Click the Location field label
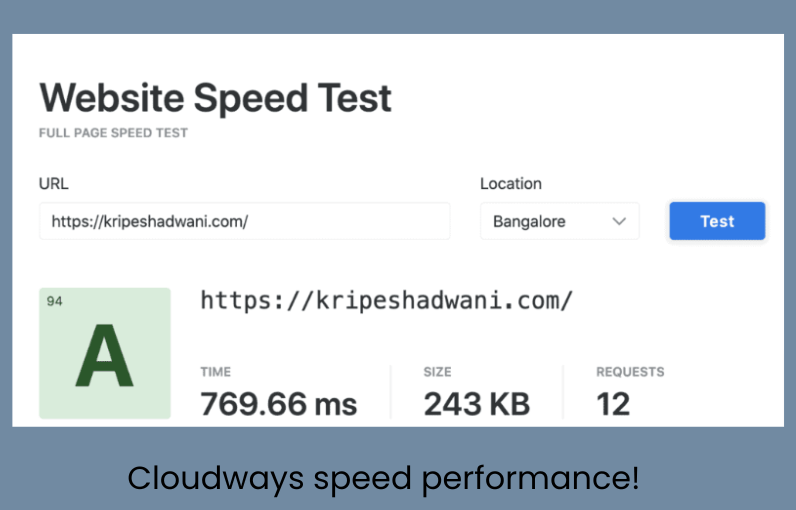This screenshot has height=510, width=796. (x=510, y=184)
